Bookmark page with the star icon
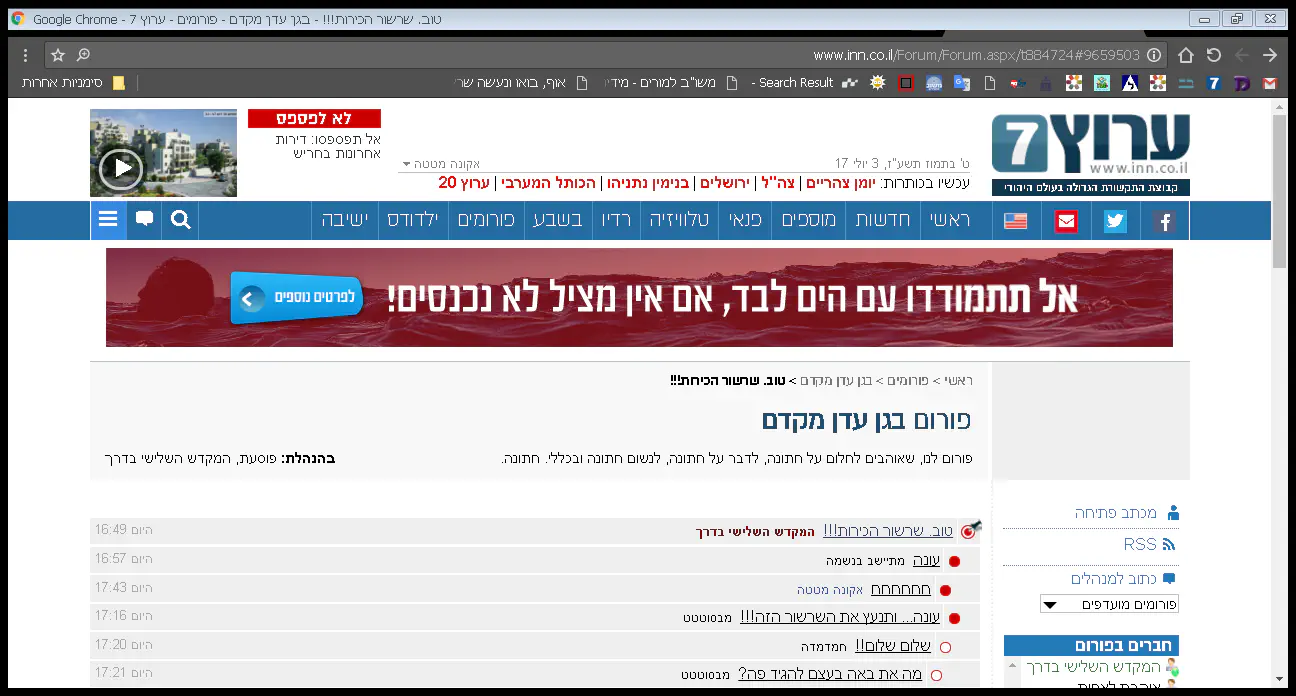 click(x=58, y=55)
